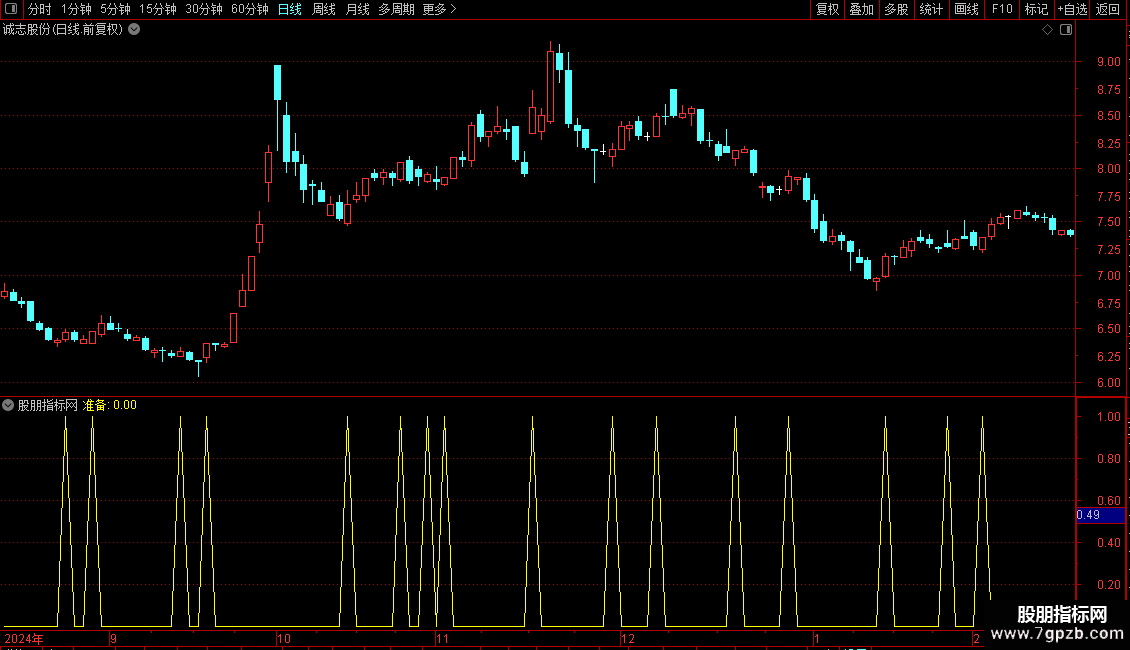Click the blue 0.49 value marker
This screenshot has height=650, width=1130.
[1100, 515]
